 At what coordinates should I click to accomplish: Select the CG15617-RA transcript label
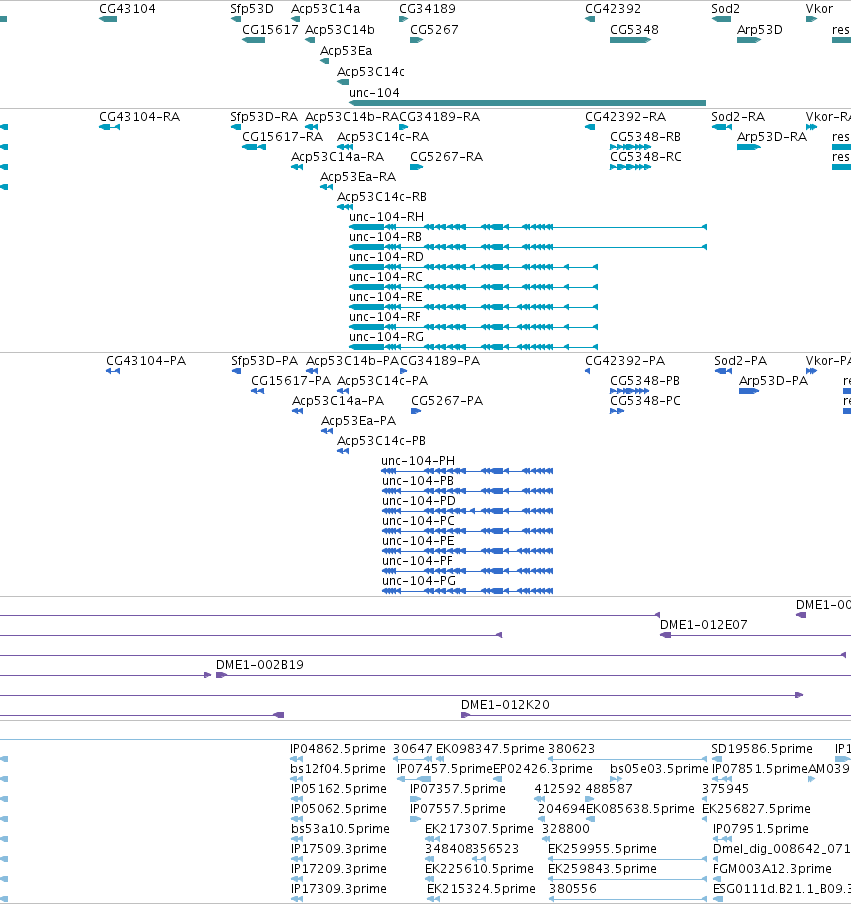tap(283, 137)
